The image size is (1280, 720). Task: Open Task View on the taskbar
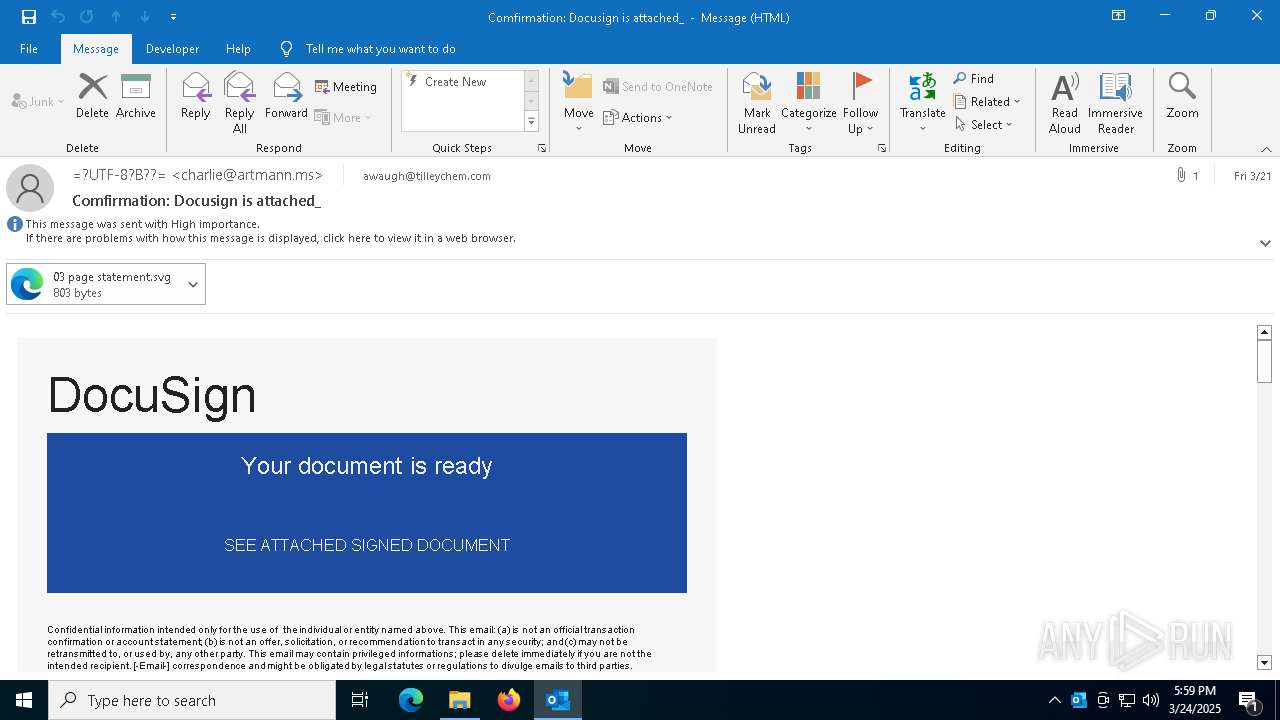tap(360, 700)
